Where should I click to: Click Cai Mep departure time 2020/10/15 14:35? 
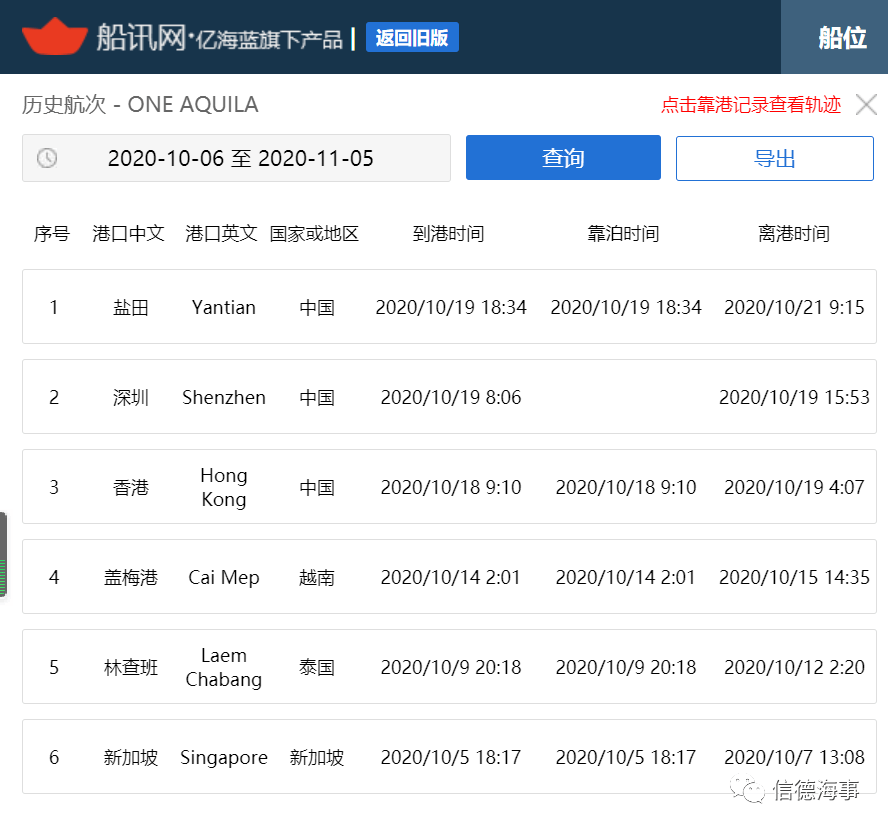click(794, 578)
